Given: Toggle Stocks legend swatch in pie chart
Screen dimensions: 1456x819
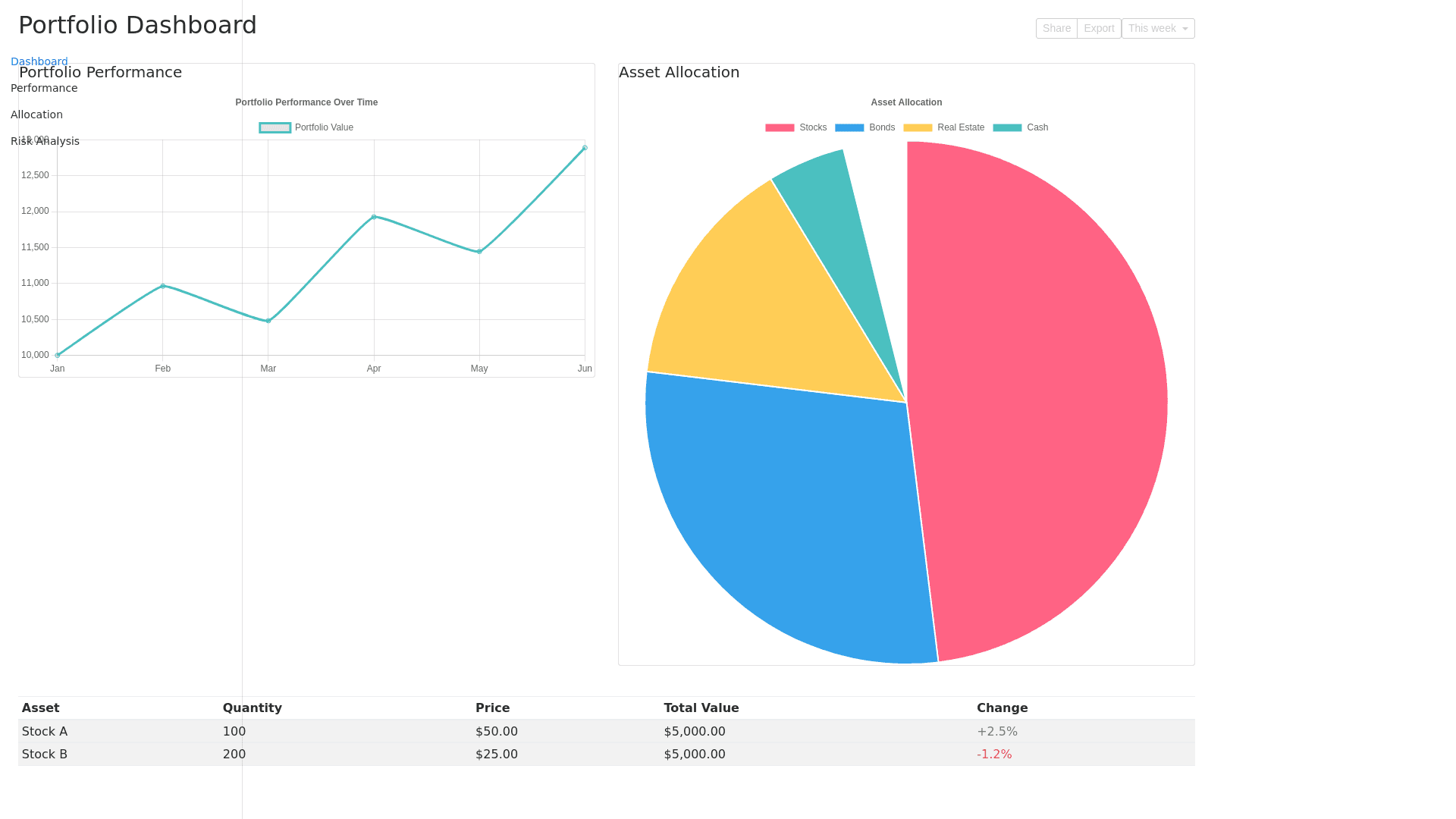Looking at the screenshot, I should 780,127.
